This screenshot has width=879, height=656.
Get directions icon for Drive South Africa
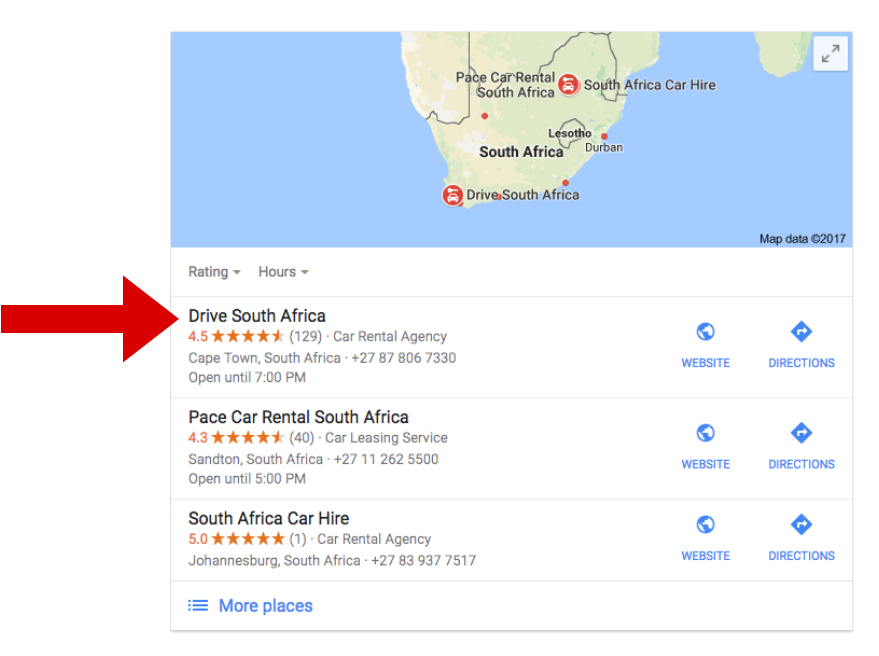(801, 331)
